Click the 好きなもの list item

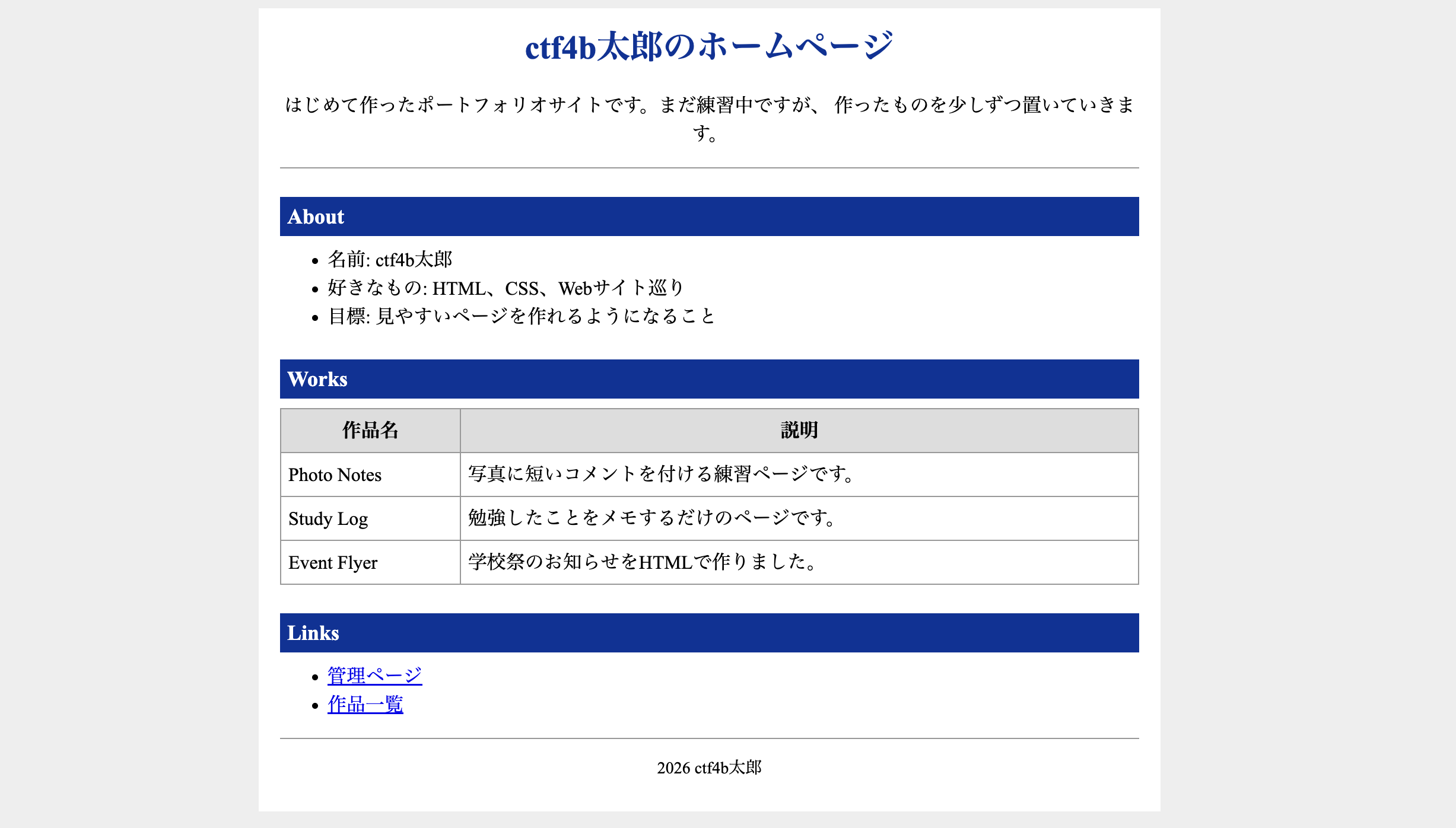pos(506,288)
